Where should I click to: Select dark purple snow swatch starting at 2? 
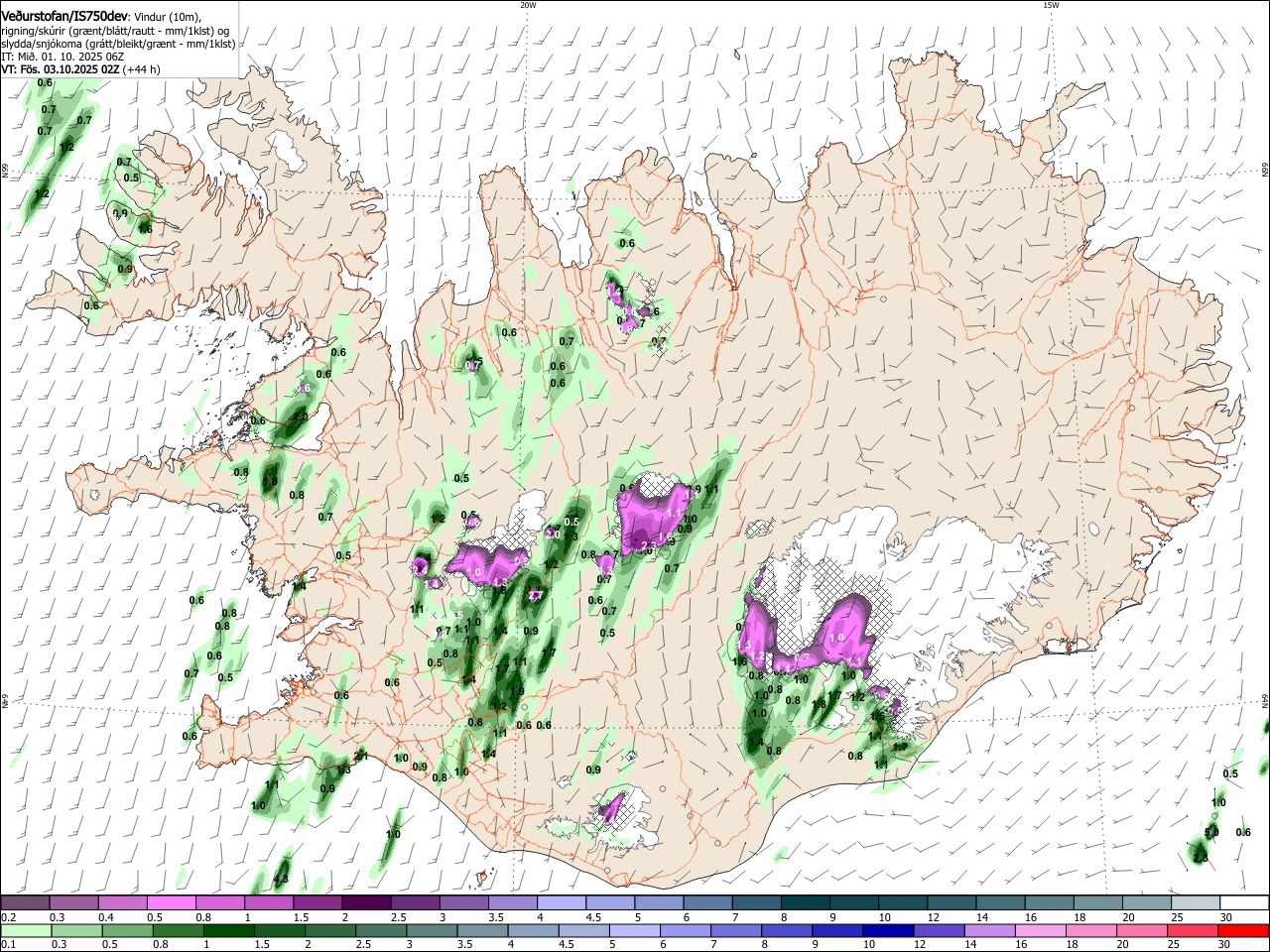(x=366, y=903)
